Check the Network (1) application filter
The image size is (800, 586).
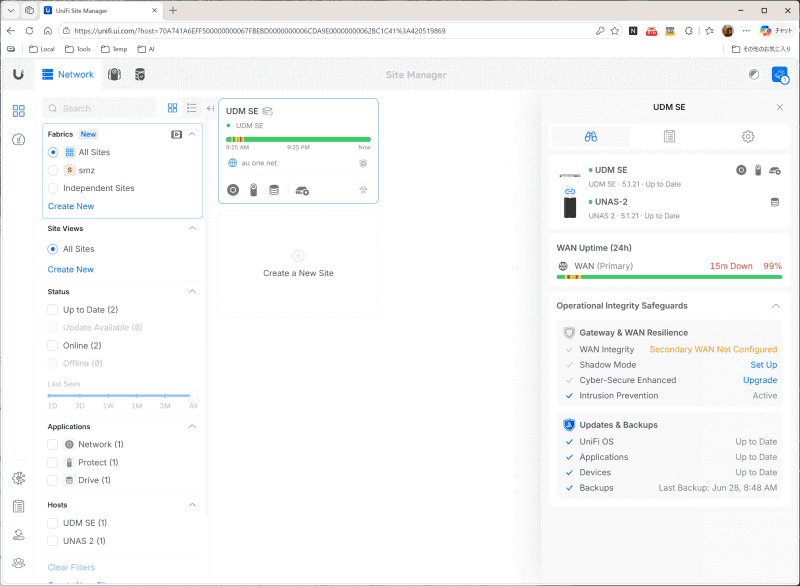pyautogui.click(x=53, y=445)
